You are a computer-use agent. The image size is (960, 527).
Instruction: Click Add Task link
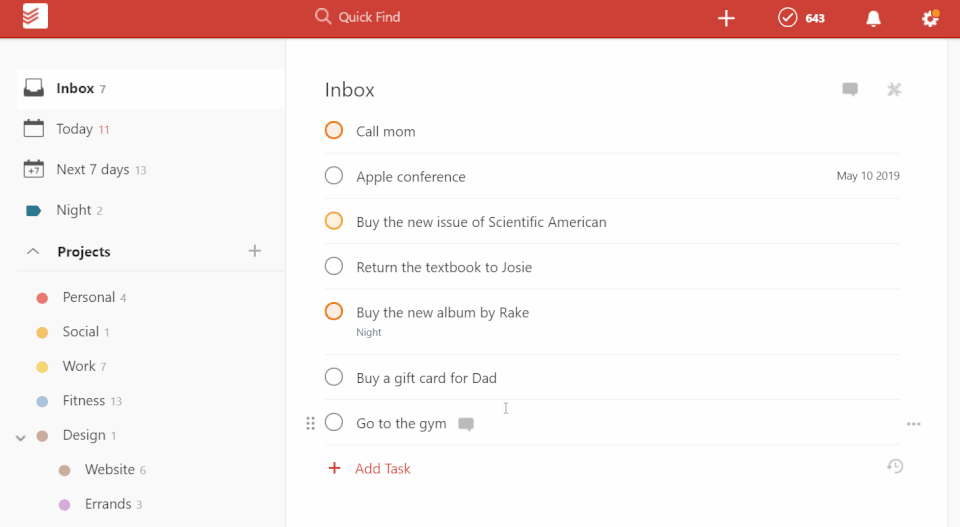tap(382, 468)
